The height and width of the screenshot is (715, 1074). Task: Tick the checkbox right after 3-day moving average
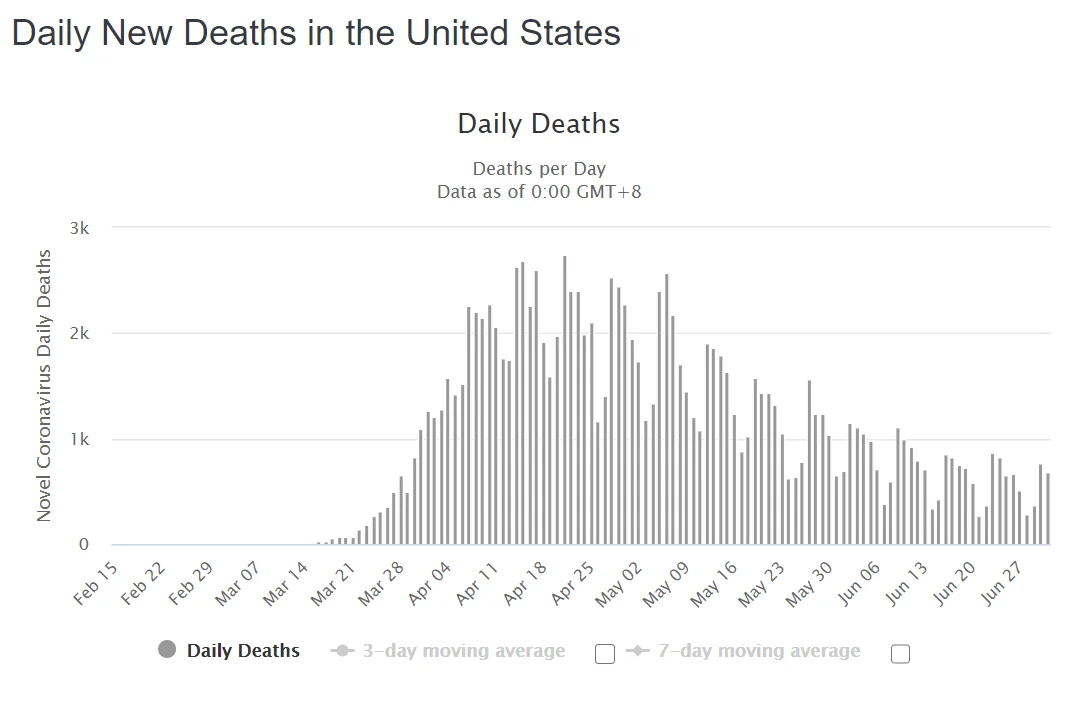[x=604, y=654]
